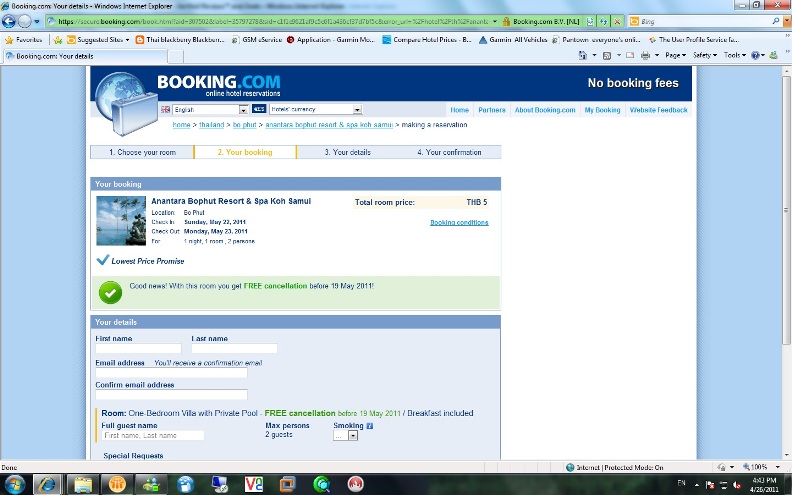Select step 4. Your confirmation
This screenshot has height=495, width=792.
tap(449, 152)
